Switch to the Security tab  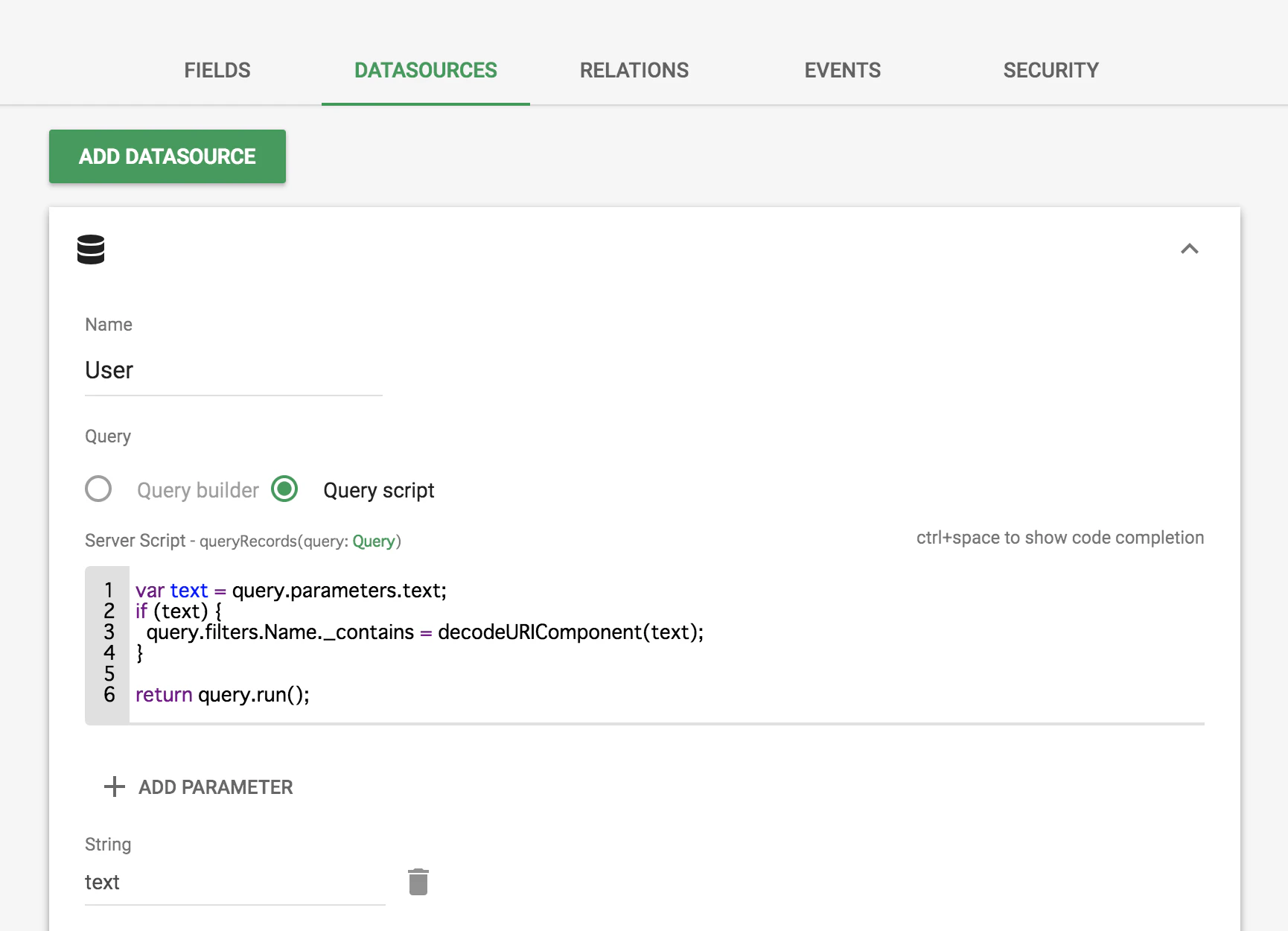coord(1051,70)
